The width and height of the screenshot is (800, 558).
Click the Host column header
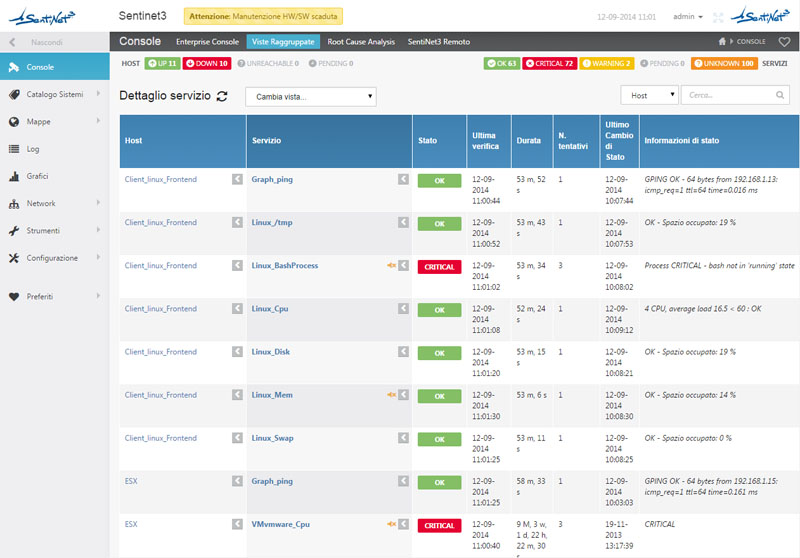pos(183,141)
